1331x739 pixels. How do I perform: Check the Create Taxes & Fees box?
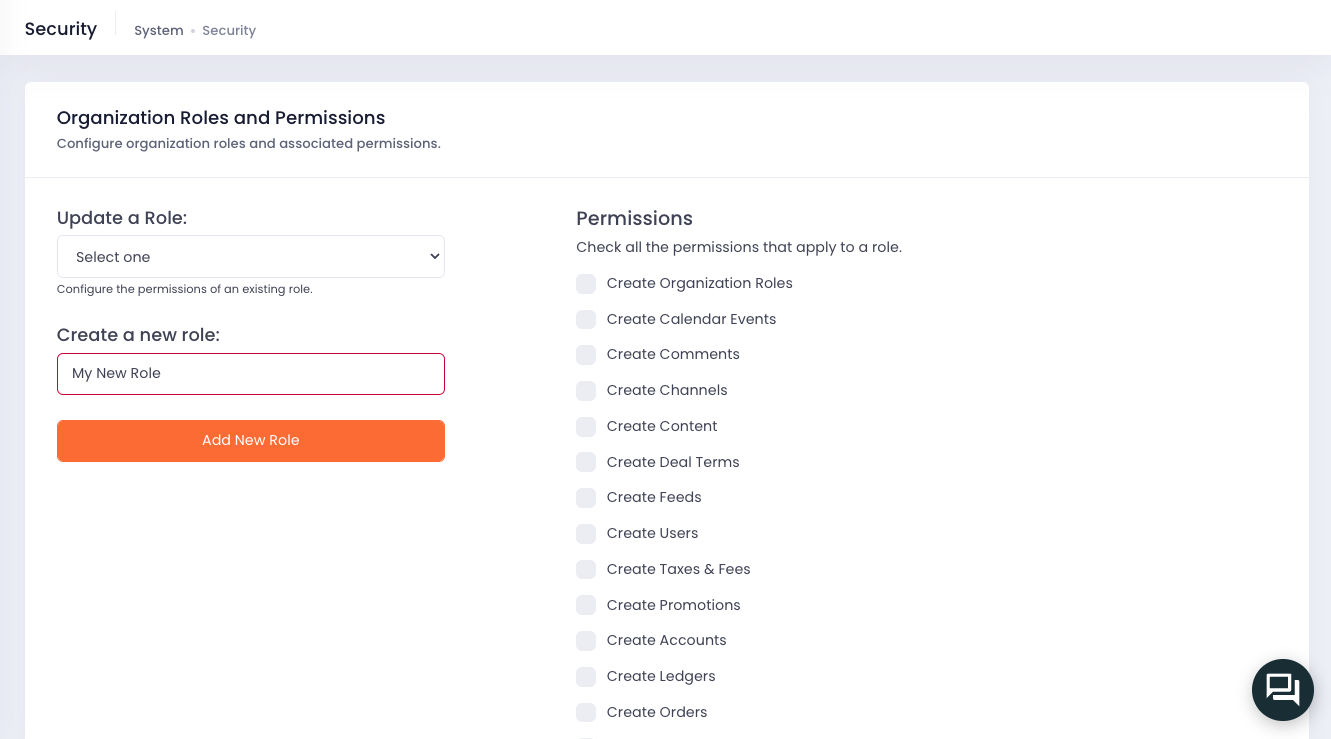586,570
